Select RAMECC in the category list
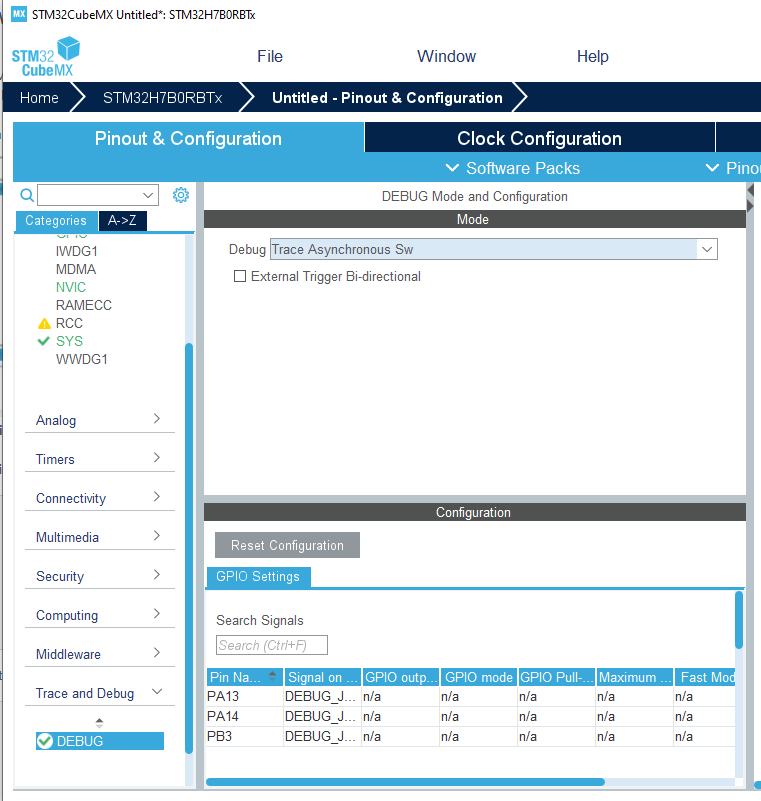 point(84,305)
